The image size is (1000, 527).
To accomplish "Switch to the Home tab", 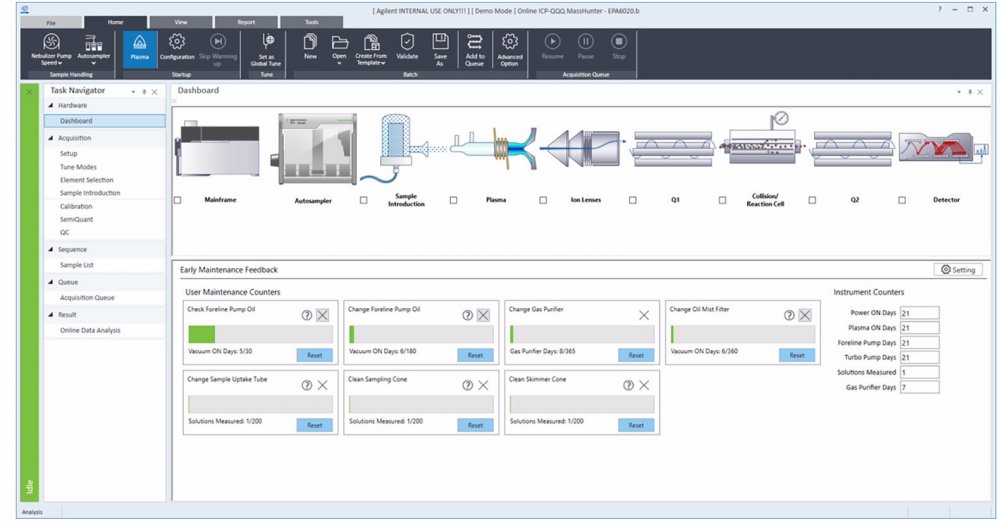I will [x=115, y=22].
